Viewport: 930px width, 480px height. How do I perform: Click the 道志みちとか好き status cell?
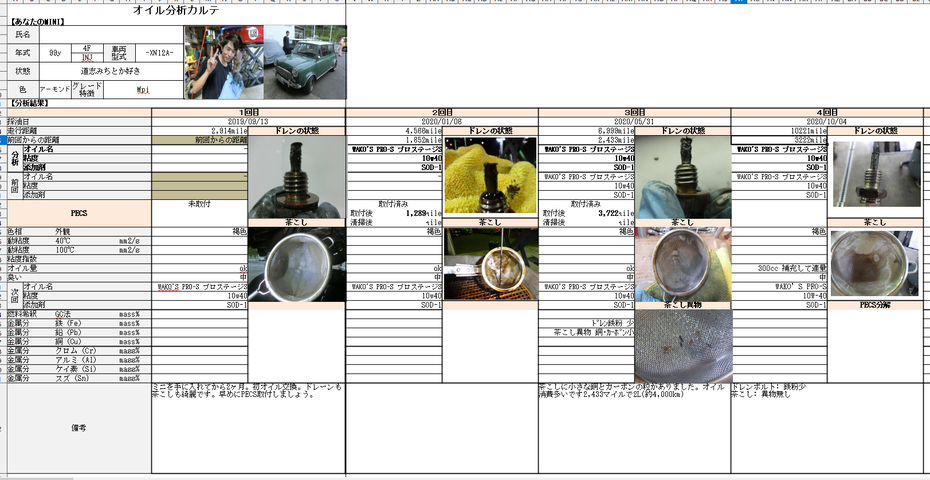[111, 71]
